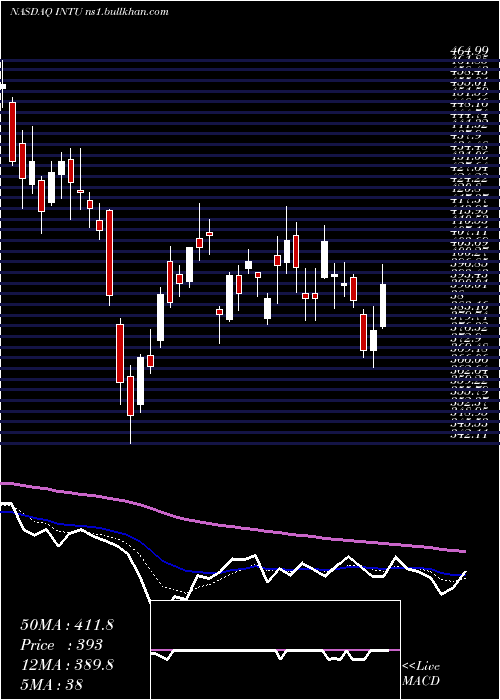Open the <<Live MACD label

pyautogui.click(x=421, y=674)
